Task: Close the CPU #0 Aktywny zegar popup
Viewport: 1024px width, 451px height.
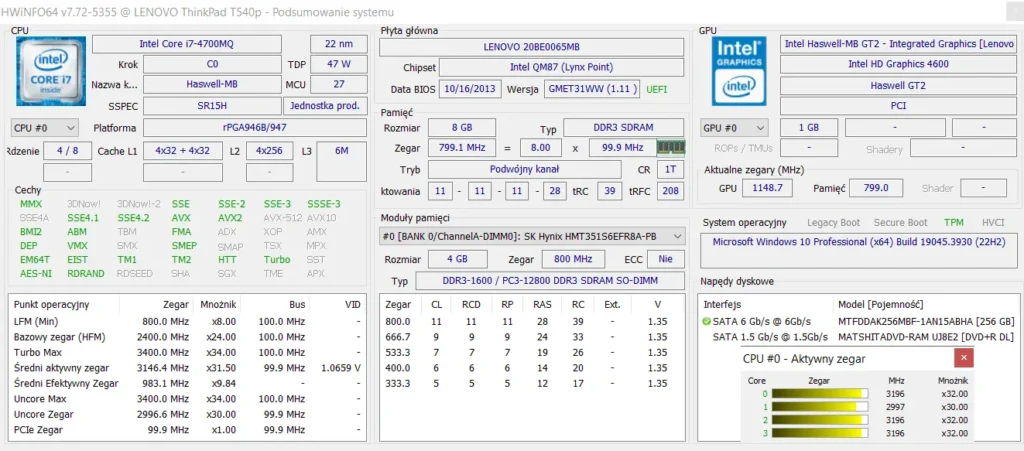Action: [964, 358]
